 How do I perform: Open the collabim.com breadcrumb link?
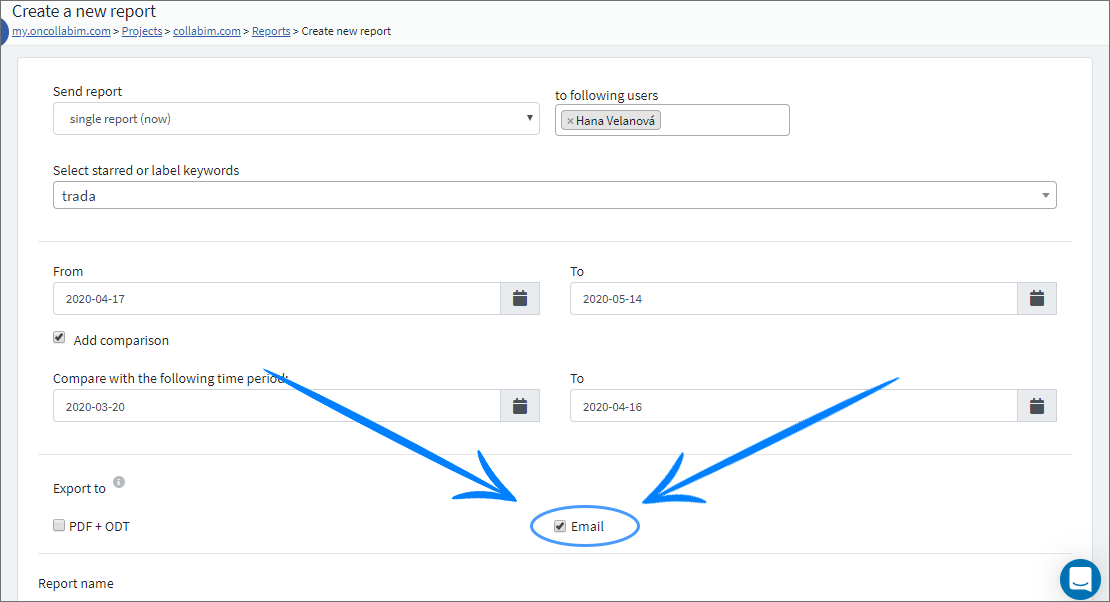[x=207, y=31]
